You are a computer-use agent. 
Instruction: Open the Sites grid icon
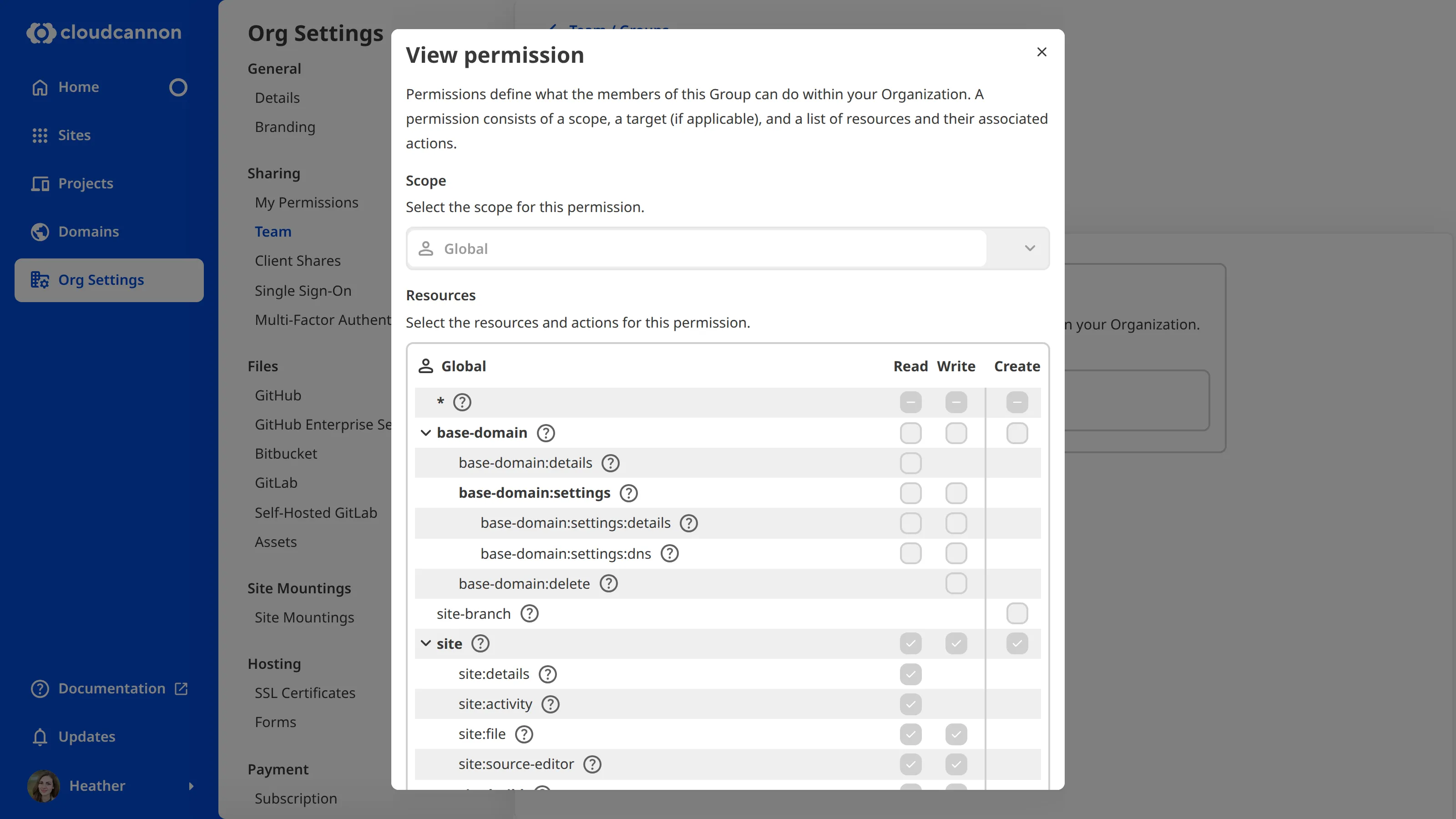point(40,135)
